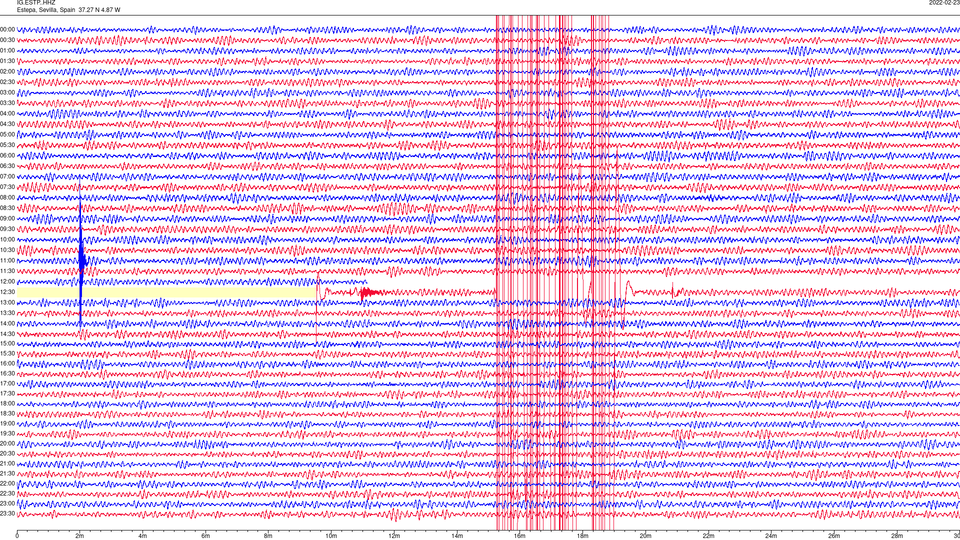This screenshot has width=960, height=540.
Task: Click the 16m axis tick label
Action: point(520,536)
